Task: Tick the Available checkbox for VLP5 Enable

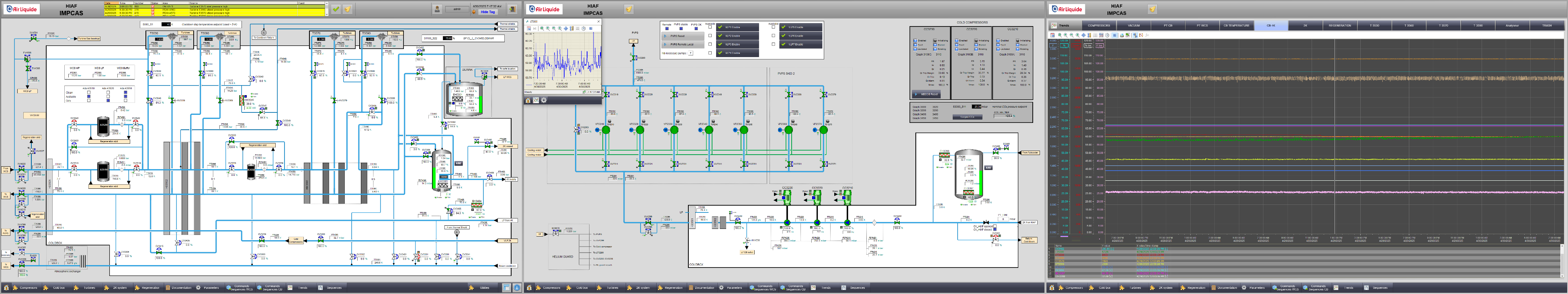Action: click(x=774, y=27)
